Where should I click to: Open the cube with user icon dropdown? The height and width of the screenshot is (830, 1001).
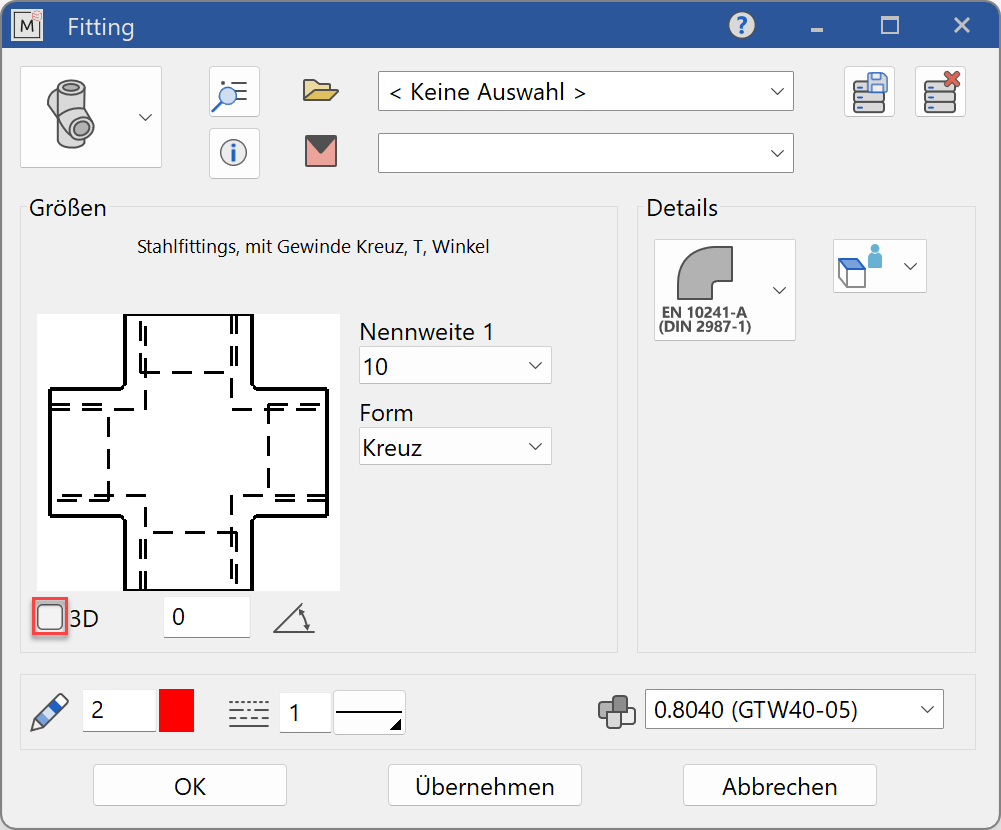pos(880,266)
